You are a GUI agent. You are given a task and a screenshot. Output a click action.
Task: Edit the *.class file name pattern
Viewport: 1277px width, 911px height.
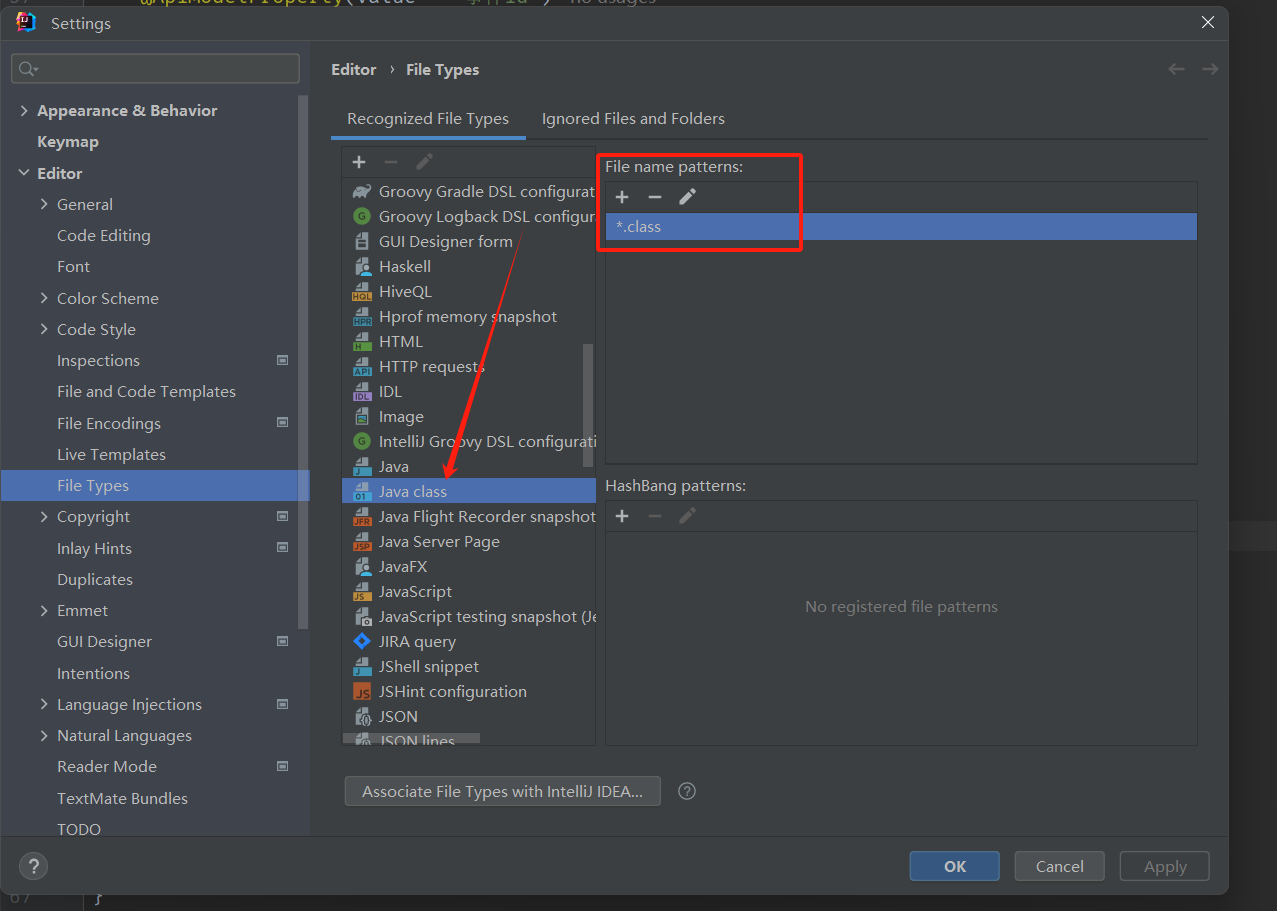[x=688, y=197]
